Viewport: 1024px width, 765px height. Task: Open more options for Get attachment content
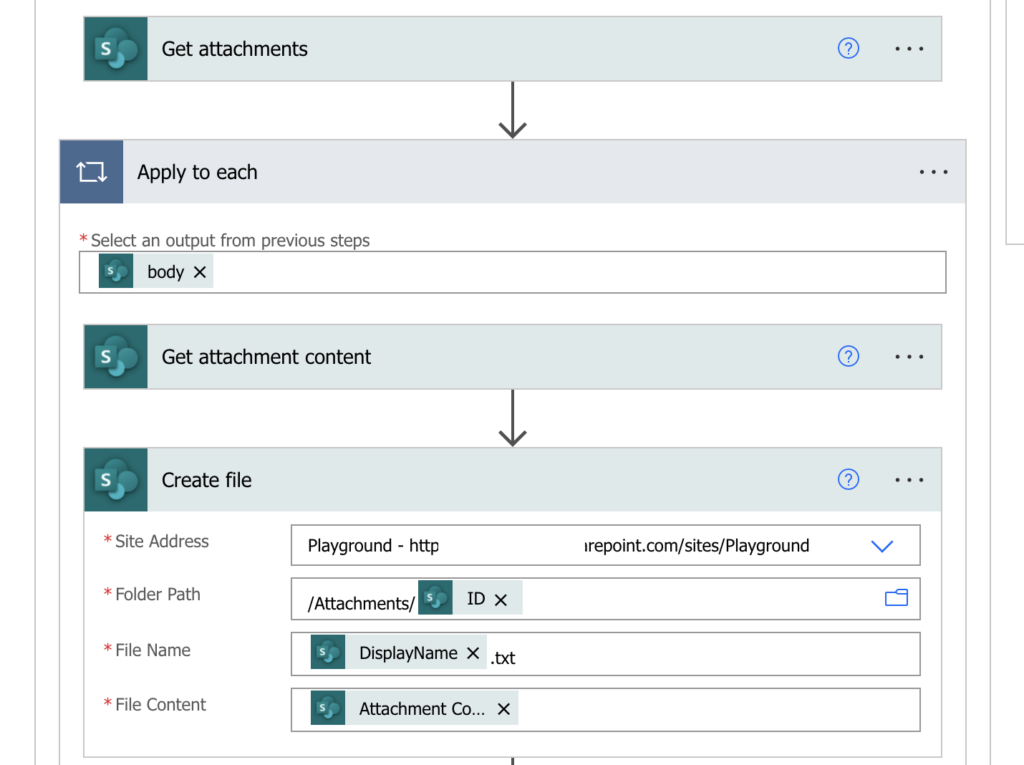tap(909, 357)
